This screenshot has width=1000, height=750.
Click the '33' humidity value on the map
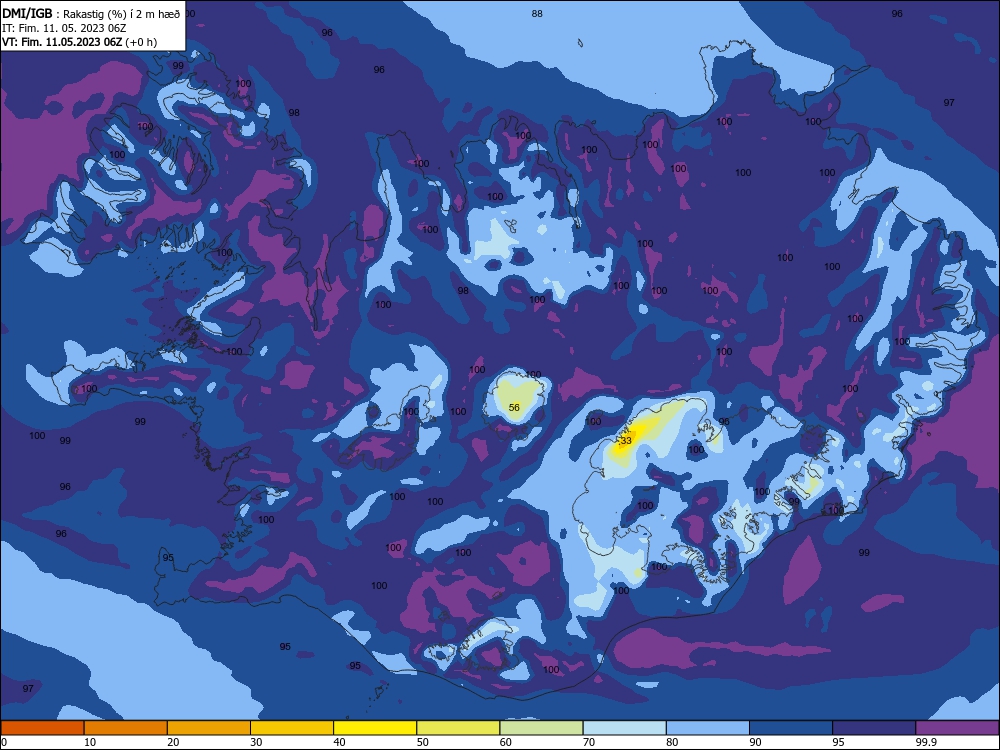pos(626,441)
